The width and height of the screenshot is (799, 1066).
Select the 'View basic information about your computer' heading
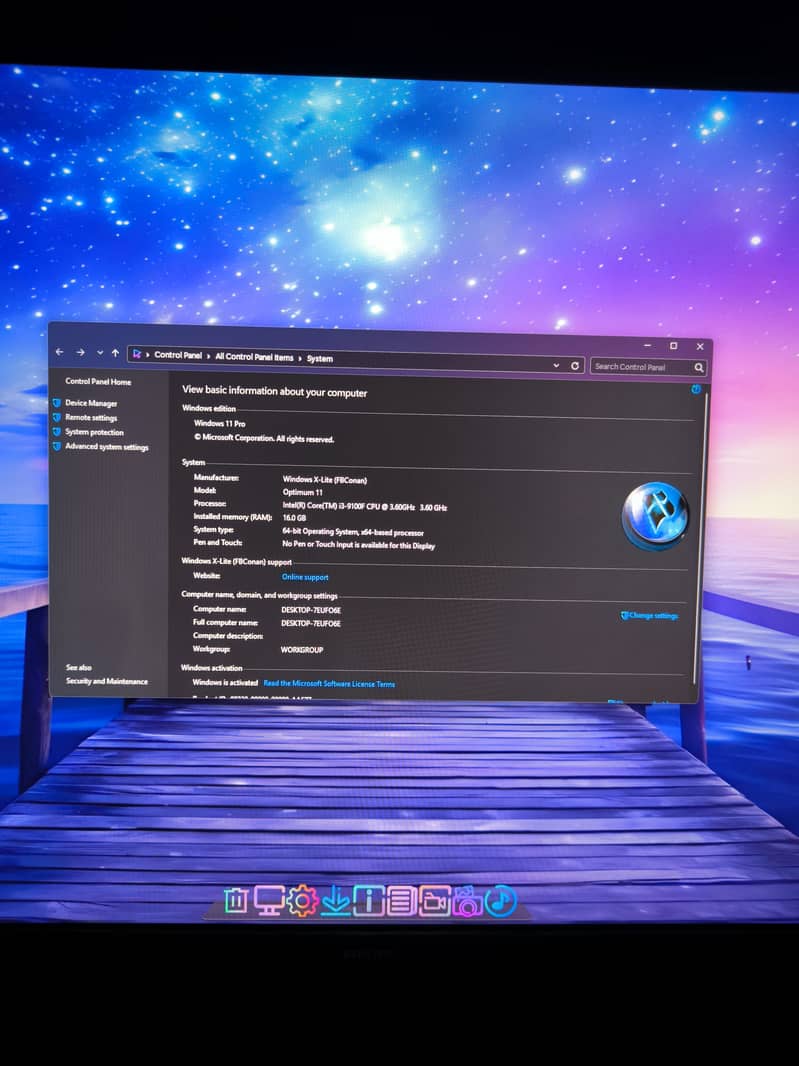coord(275,392)
